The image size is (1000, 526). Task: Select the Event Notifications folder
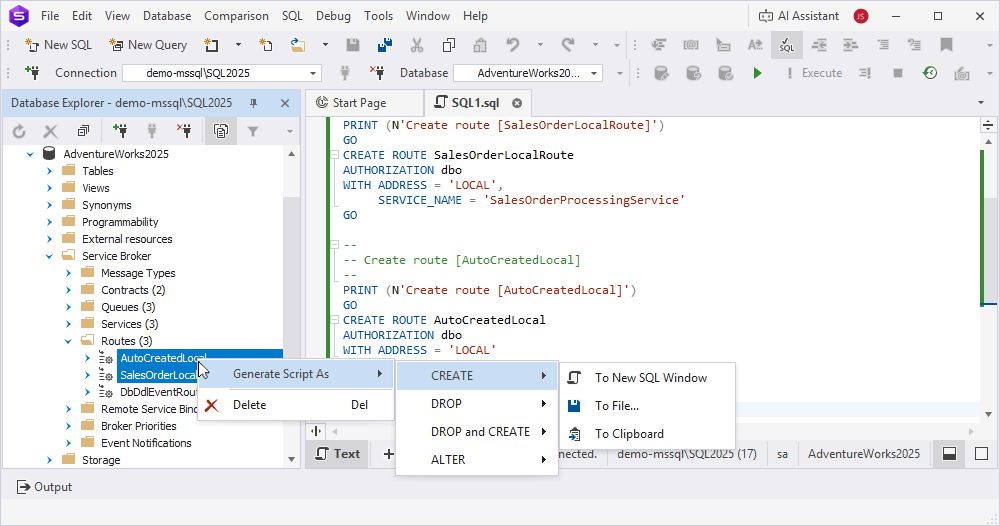click(x=146, y=443)
